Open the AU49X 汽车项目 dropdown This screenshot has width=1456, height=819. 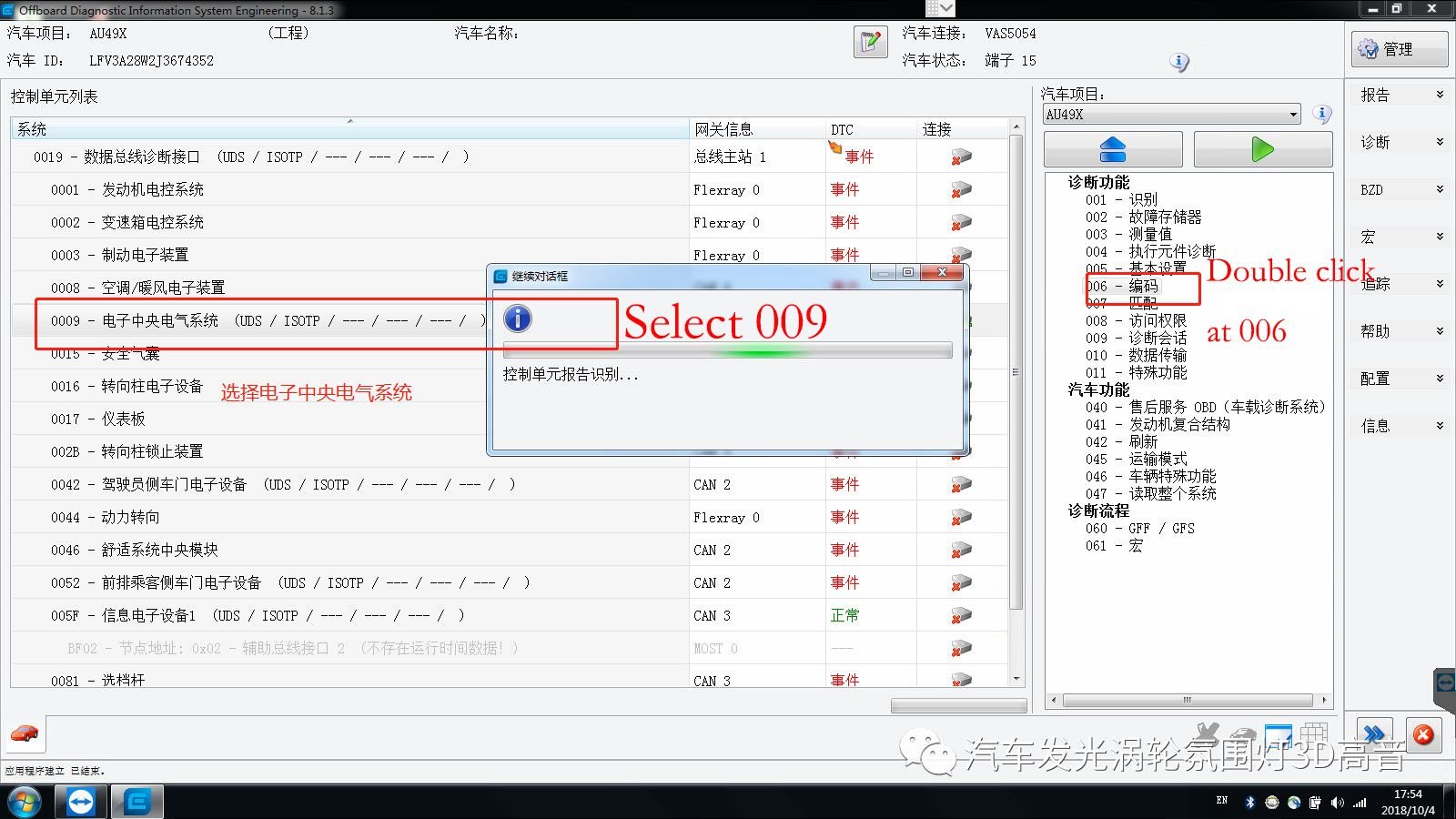(1172, 115)
